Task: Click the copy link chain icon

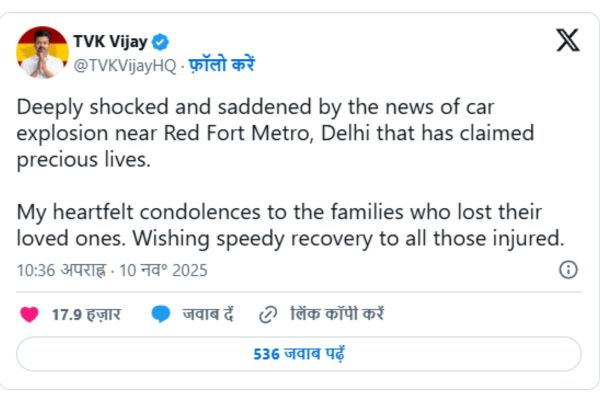Action: coord(268,314)
